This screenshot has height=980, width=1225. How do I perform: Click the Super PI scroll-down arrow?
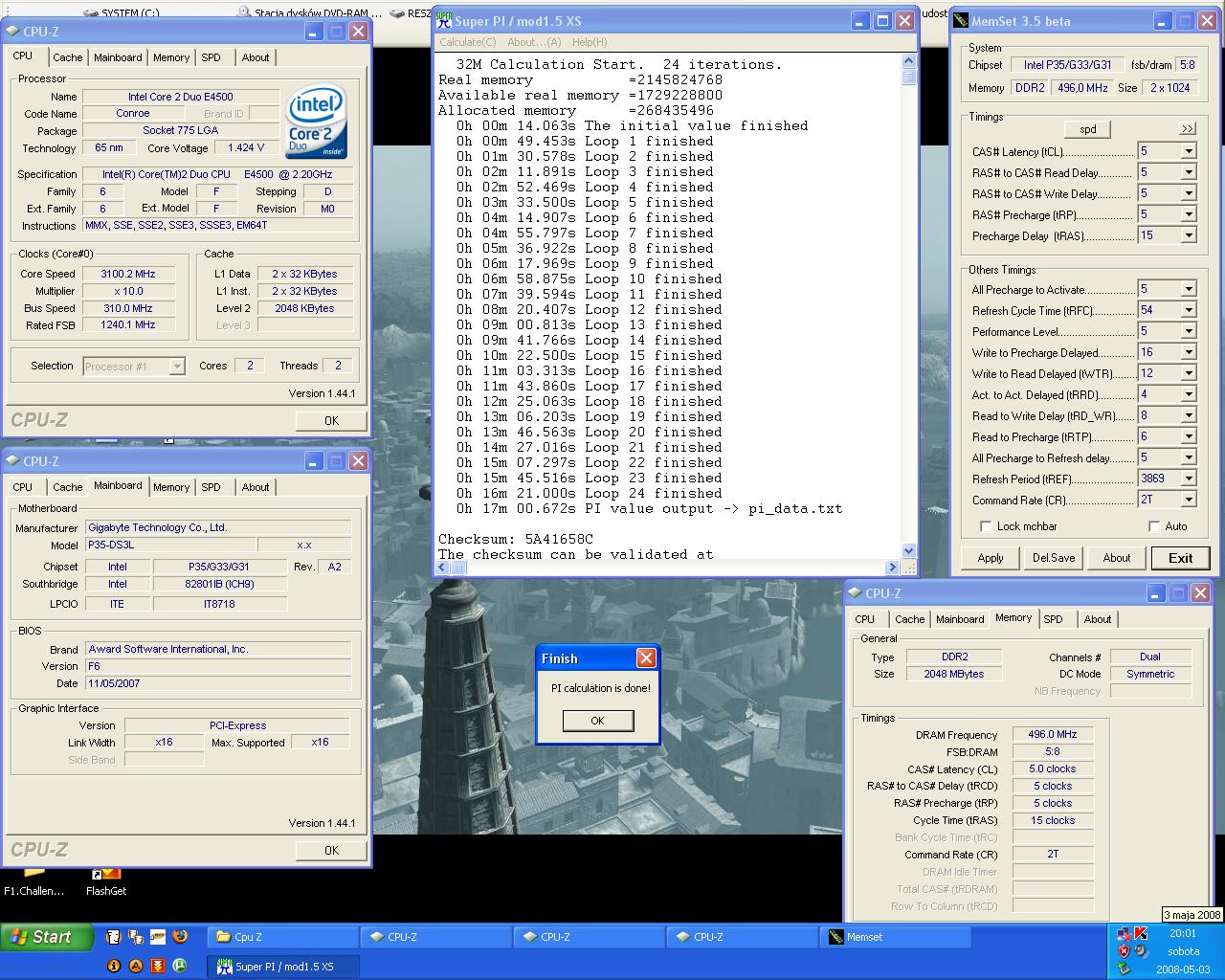(908, 551)
